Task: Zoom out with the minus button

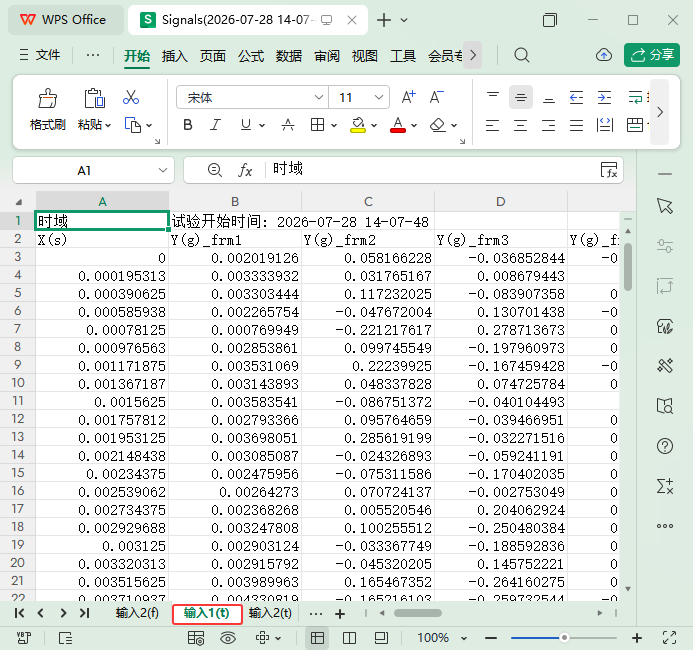Action: point(491,638)
